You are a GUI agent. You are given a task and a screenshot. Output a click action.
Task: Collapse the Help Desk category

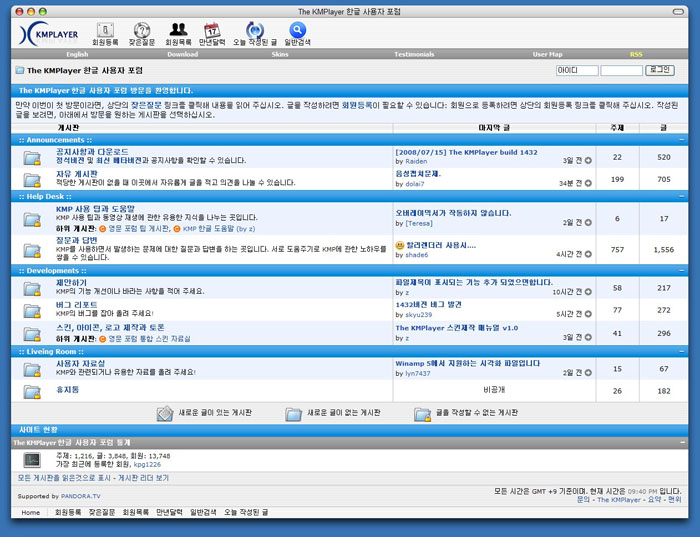681,196
